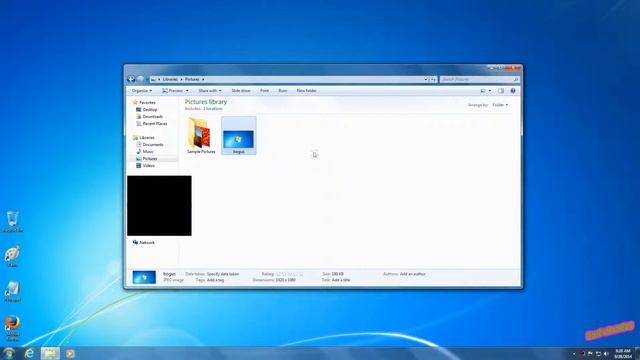Click Add a tag field
This screenshot has height=360, width=640.
coord(215,280)
